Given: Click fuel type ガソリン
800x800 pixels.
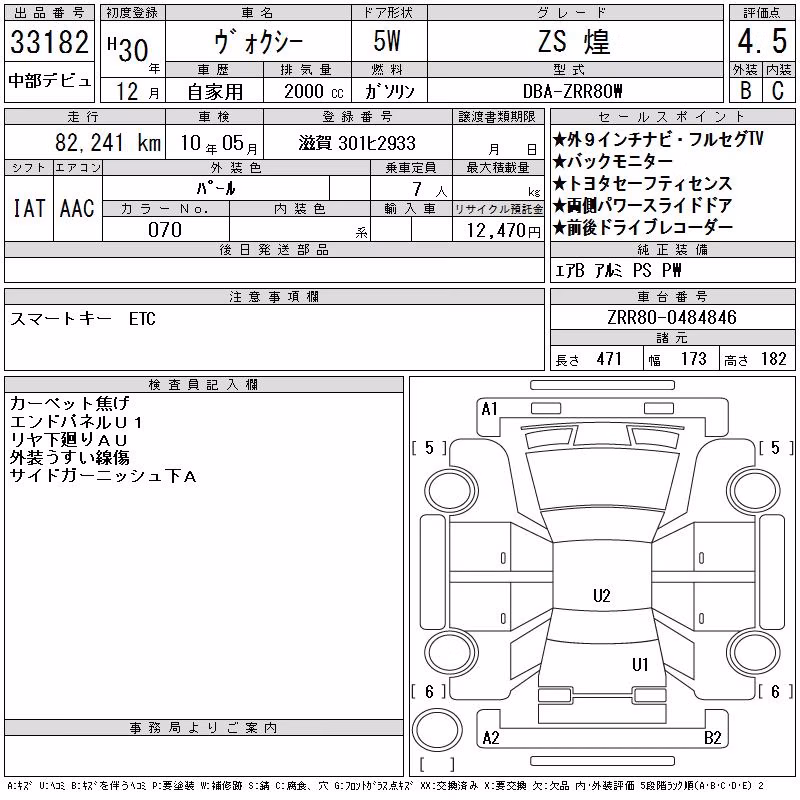Looking at the screenshot, I should tap(390, 91).
